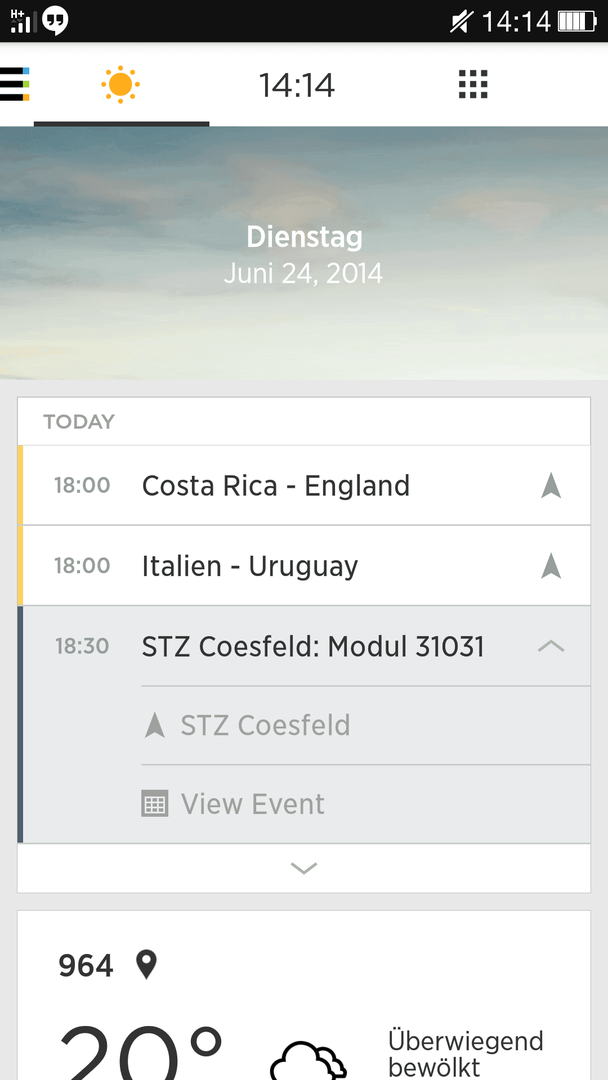Tap the TODAY section header

[79, 422]
